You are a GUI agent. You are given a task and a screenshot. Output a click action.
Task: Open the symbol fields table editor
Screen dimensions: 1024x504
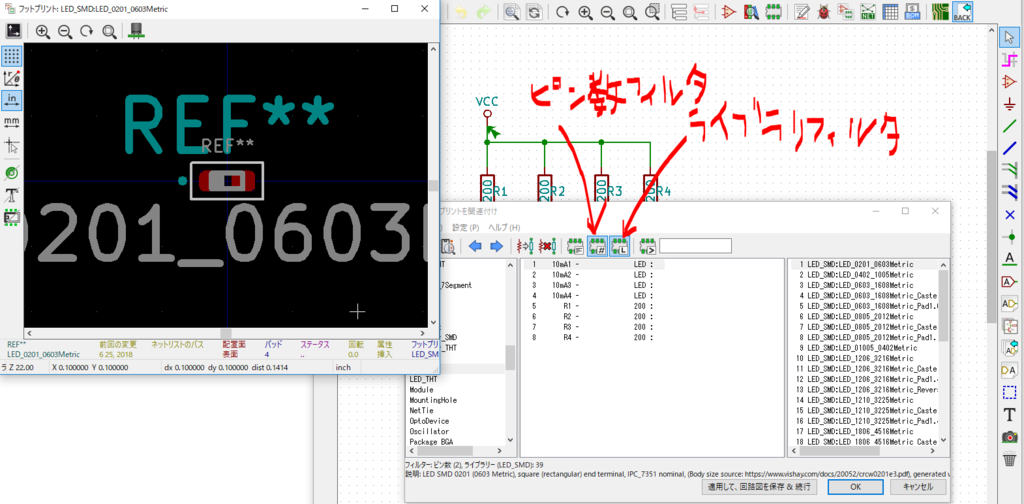890,12
